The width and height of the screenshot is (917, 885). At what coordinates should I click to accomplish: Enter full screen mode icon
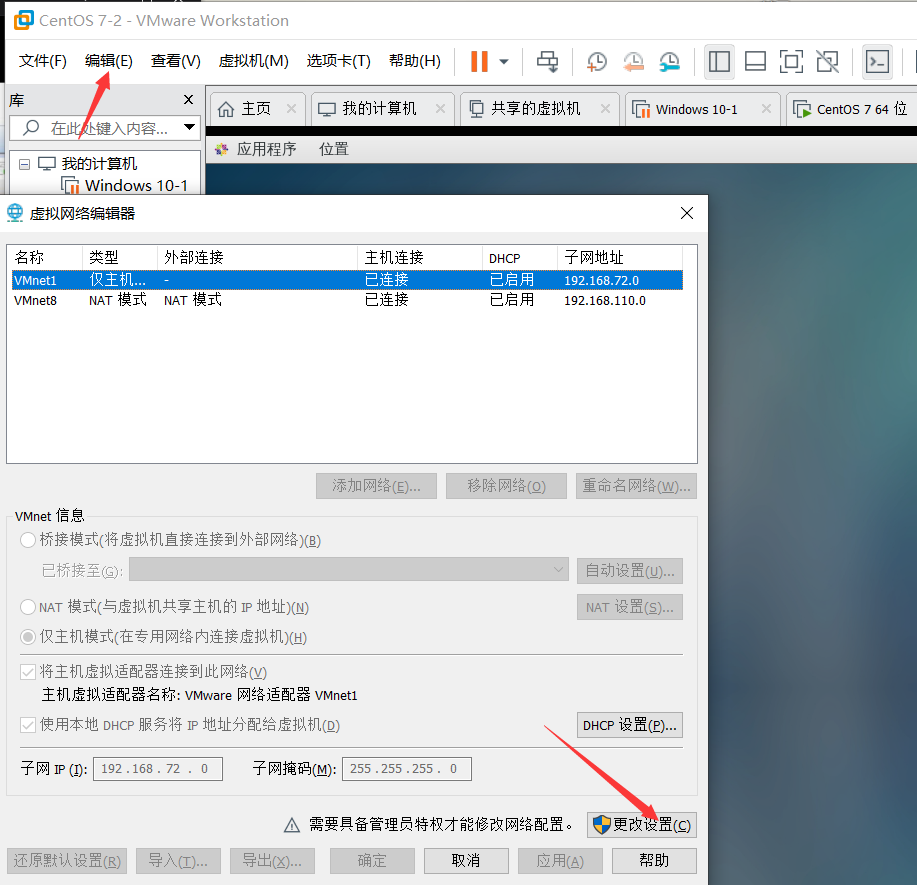pos(791,61)
